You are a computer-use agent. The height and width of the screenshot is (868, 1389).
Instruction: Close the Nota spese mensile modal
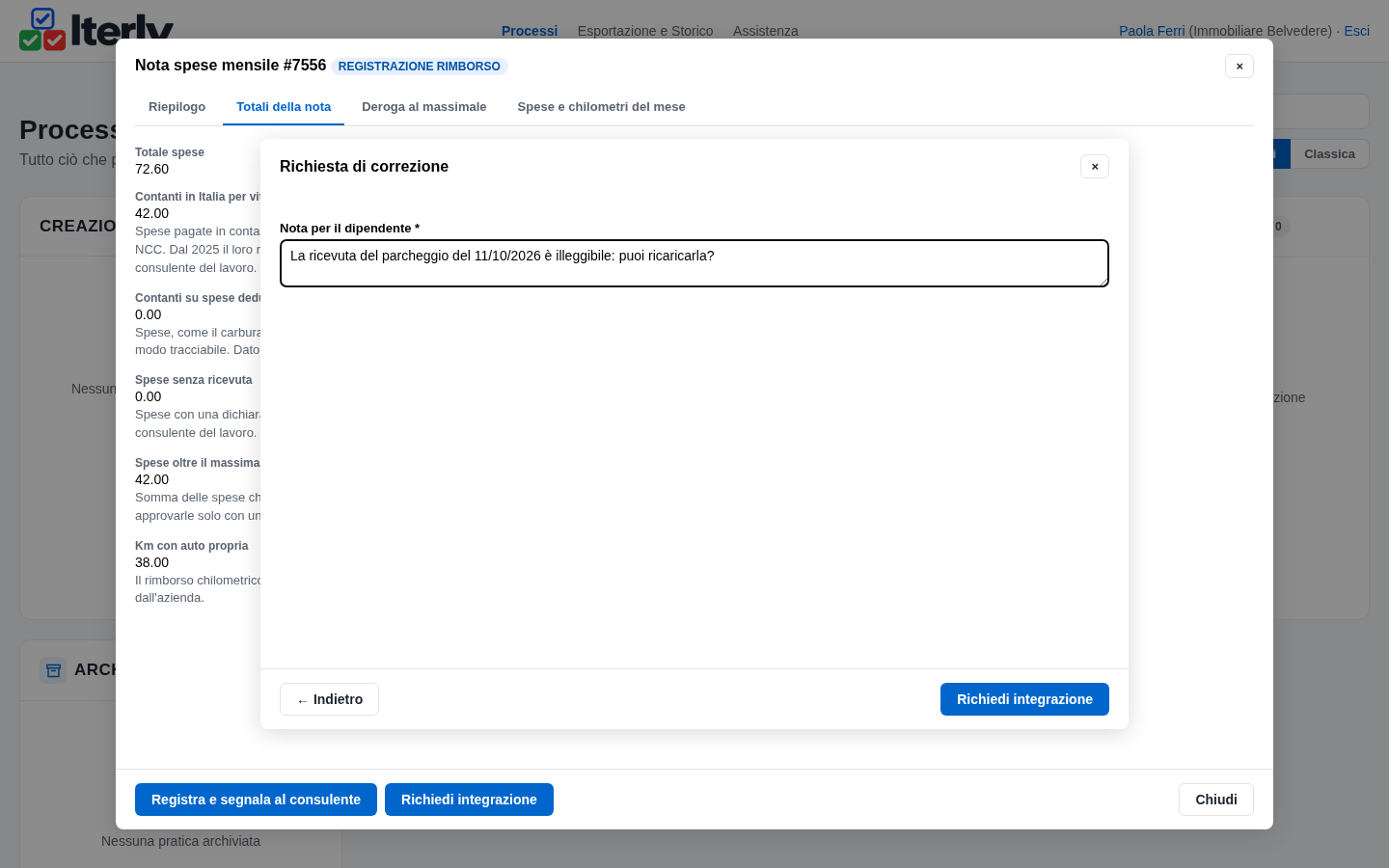click(1239, 67)
